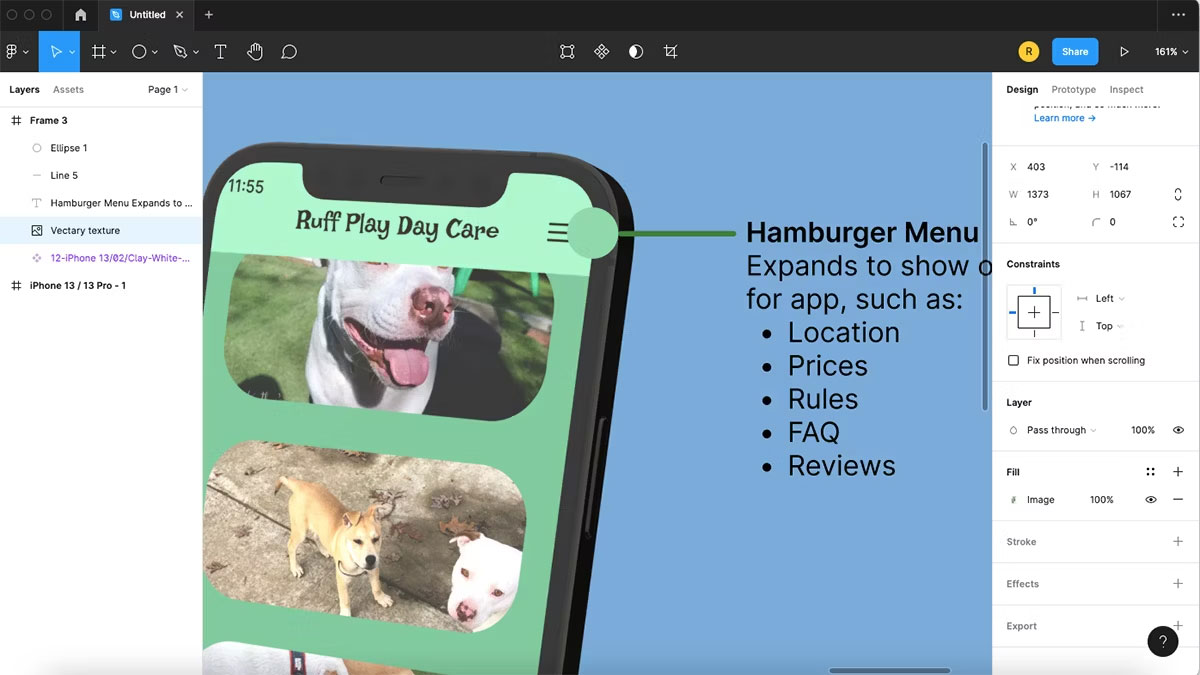
Task: Select Vectary texture layer
Action: (x=100, y=230)
